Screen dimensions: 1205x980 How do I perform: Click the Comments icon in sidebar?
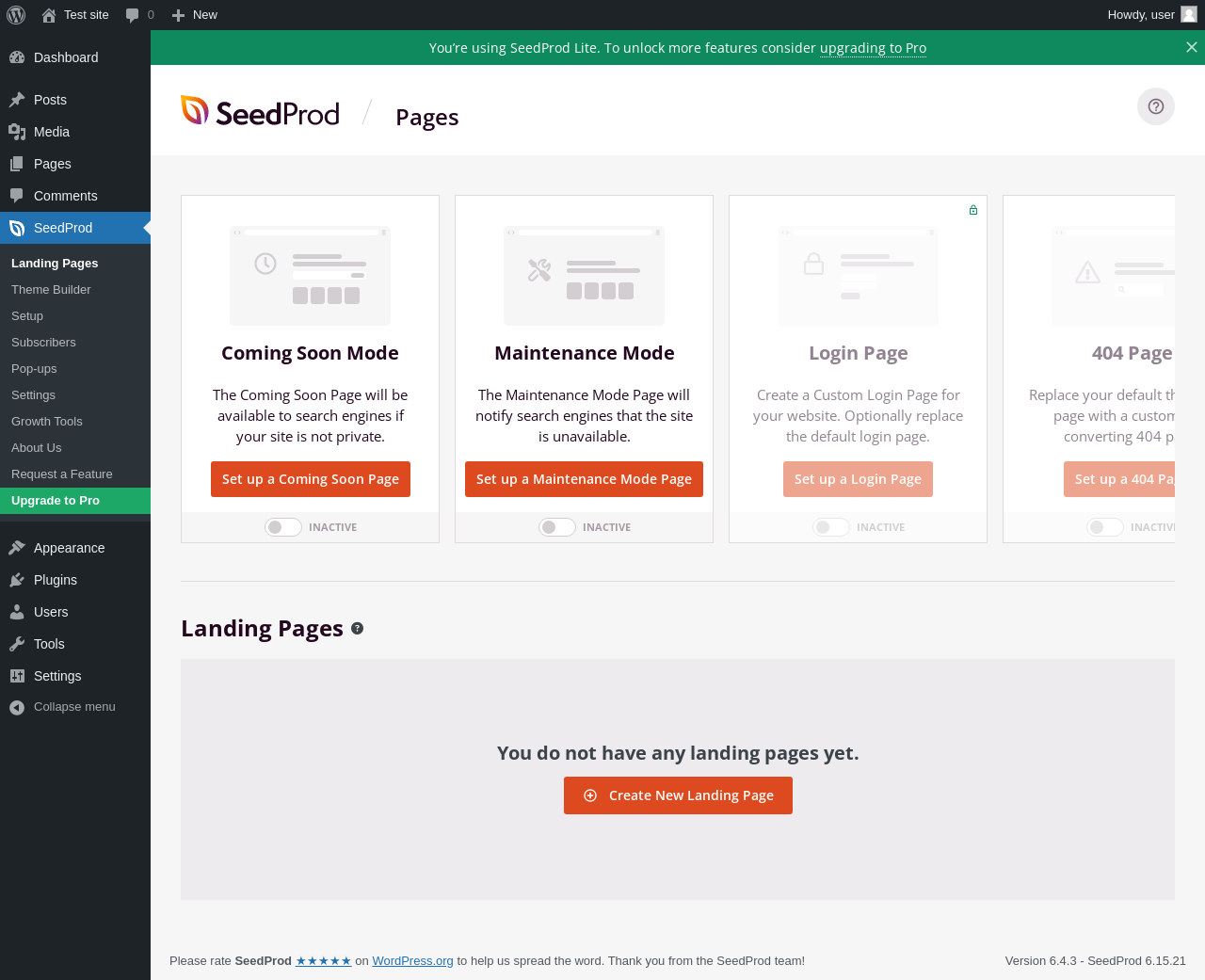17,196
